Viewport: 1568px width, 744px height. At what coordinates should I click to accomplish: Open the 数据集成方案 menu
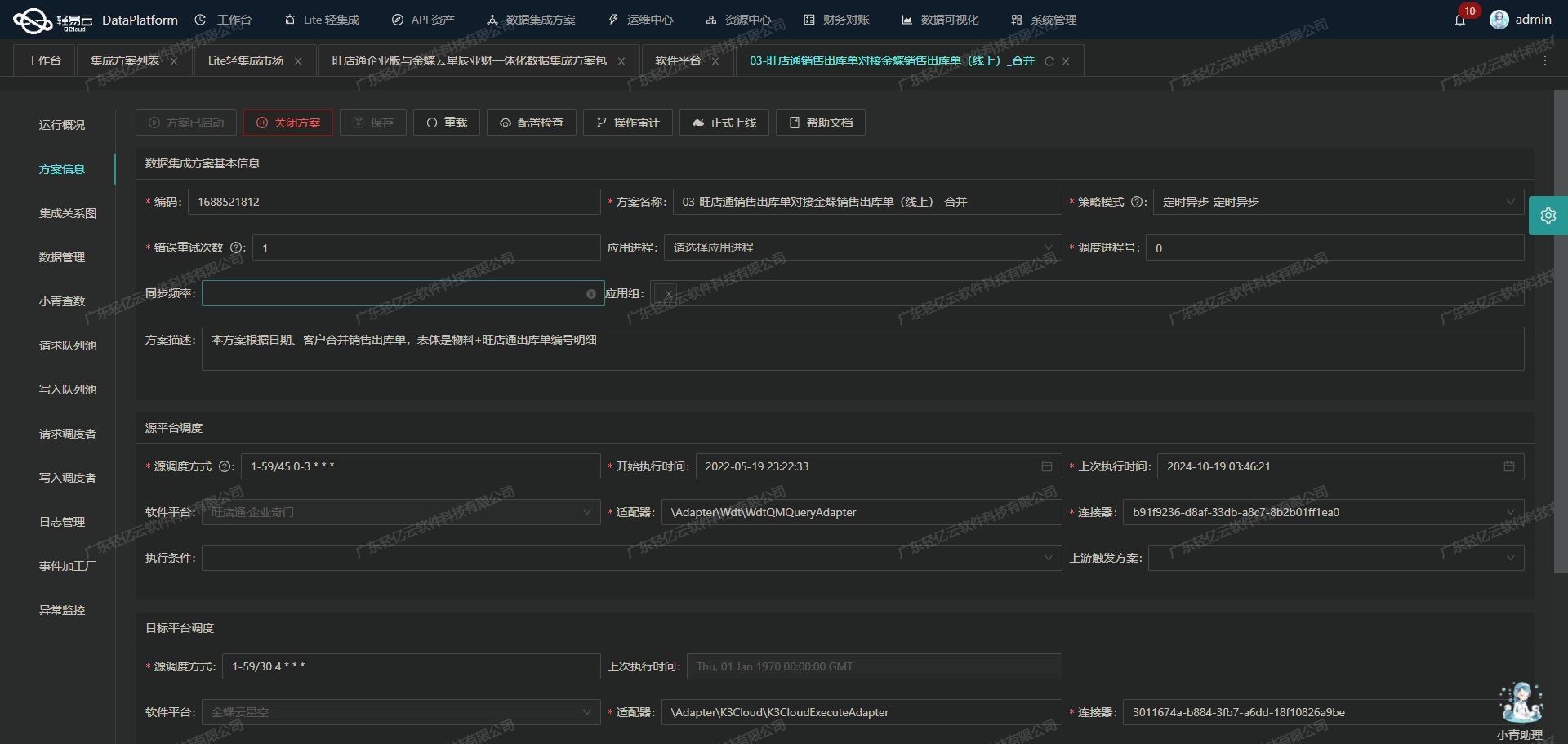[531, 20]
